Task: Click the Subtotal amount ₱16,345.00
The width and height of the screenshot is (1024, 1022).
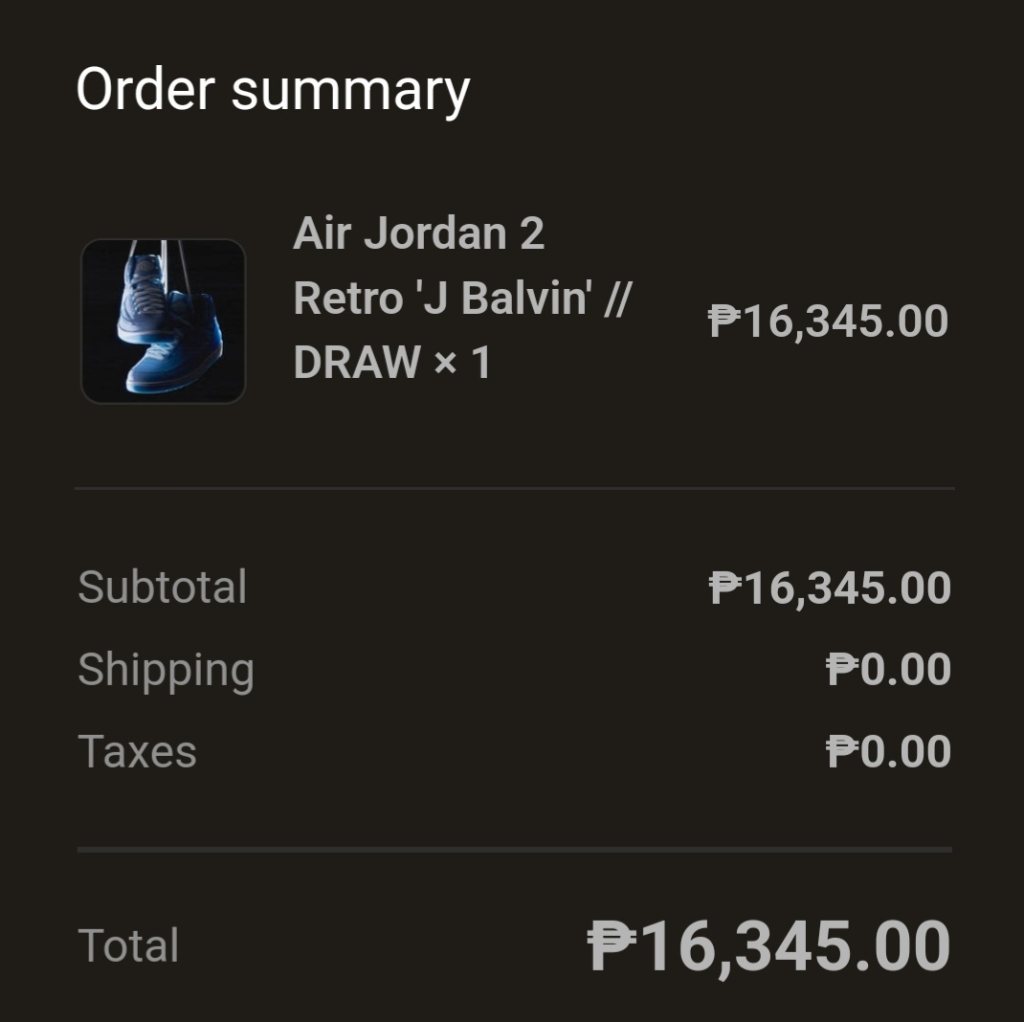Action: click(x=830, y=588)
